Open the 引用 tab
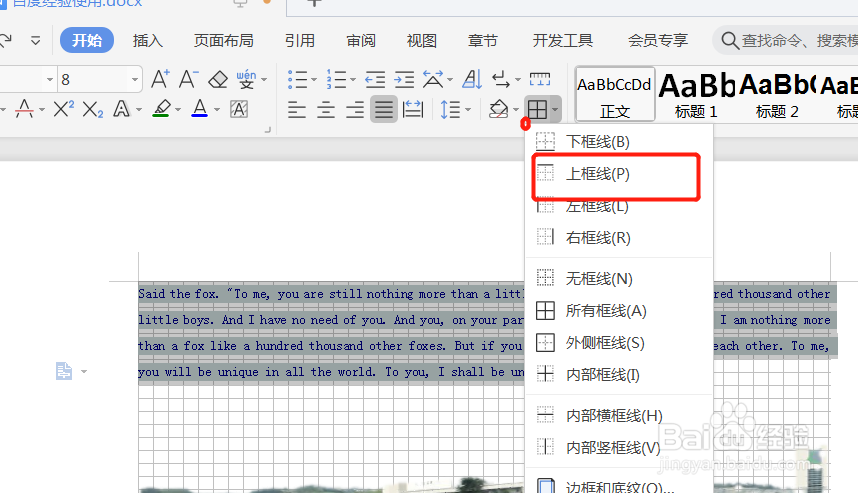This screenshot has width=858, height=493. (x=300, y=40)
